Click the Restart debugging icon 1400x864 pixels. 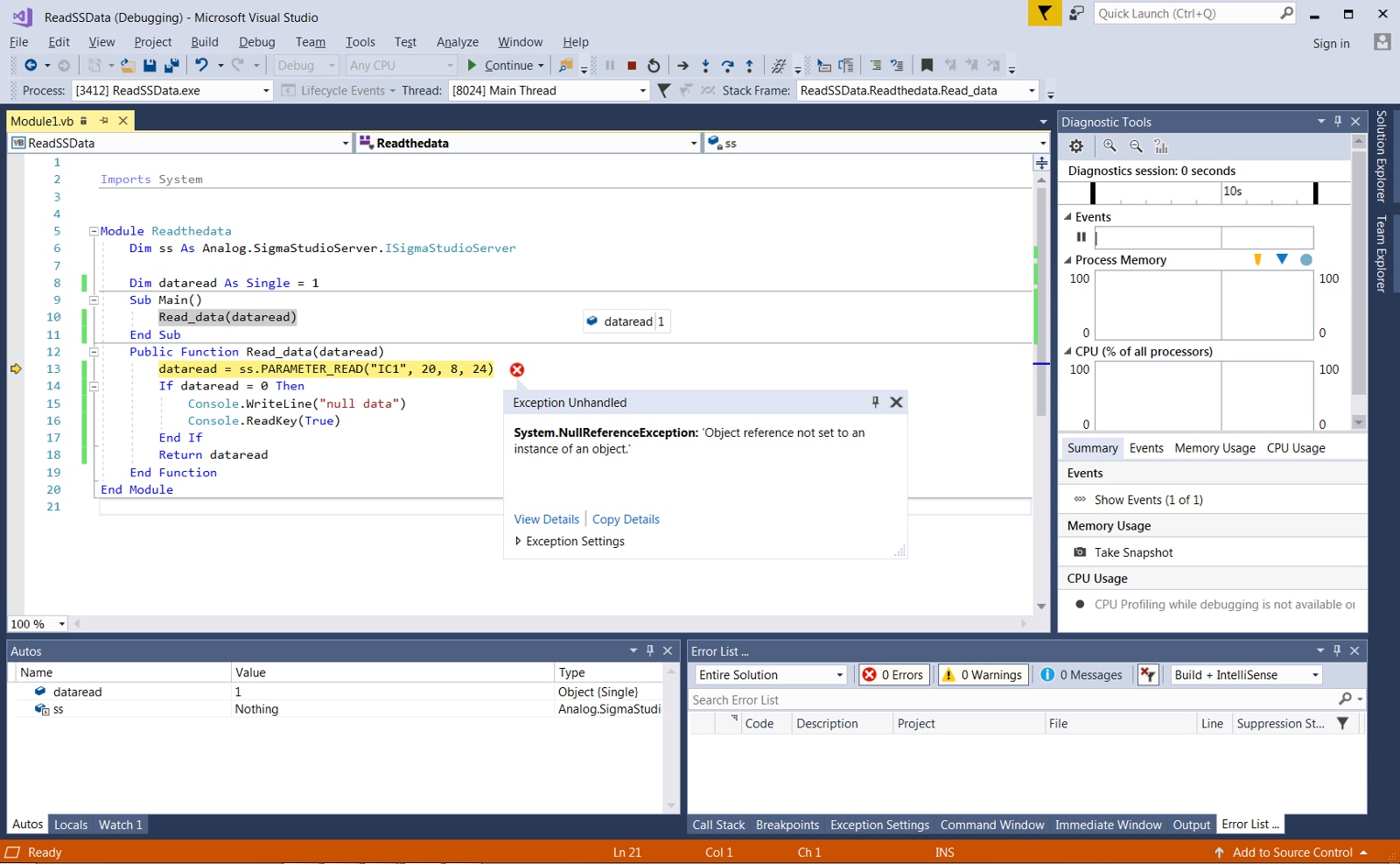654,66
